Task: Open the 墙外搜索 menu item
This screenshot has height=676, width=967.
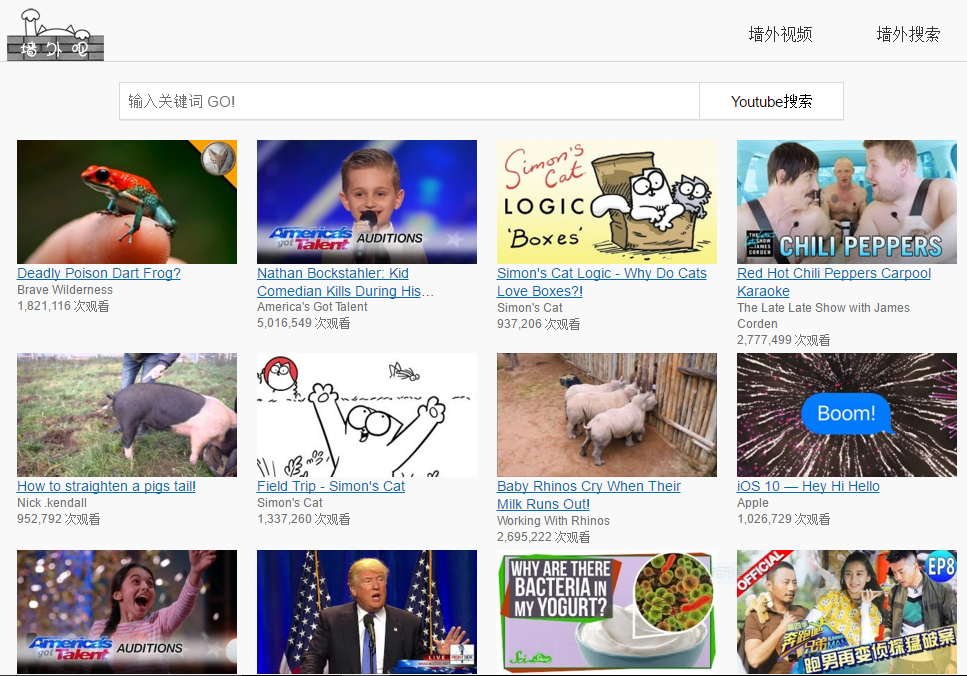Action: 908,34
